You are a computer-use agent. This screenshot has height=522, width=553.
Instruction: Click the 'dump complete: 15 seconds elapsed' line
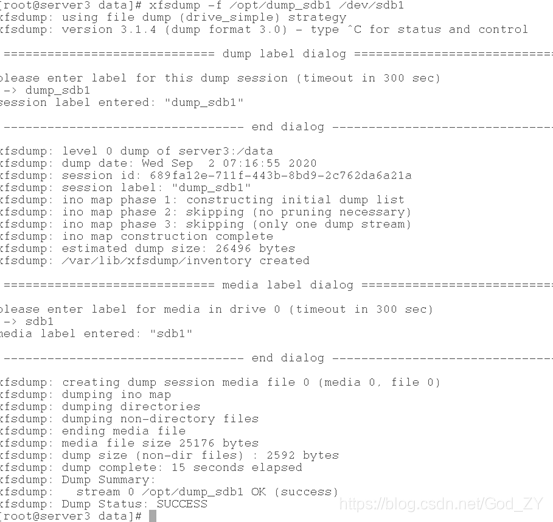pos(151,467)
